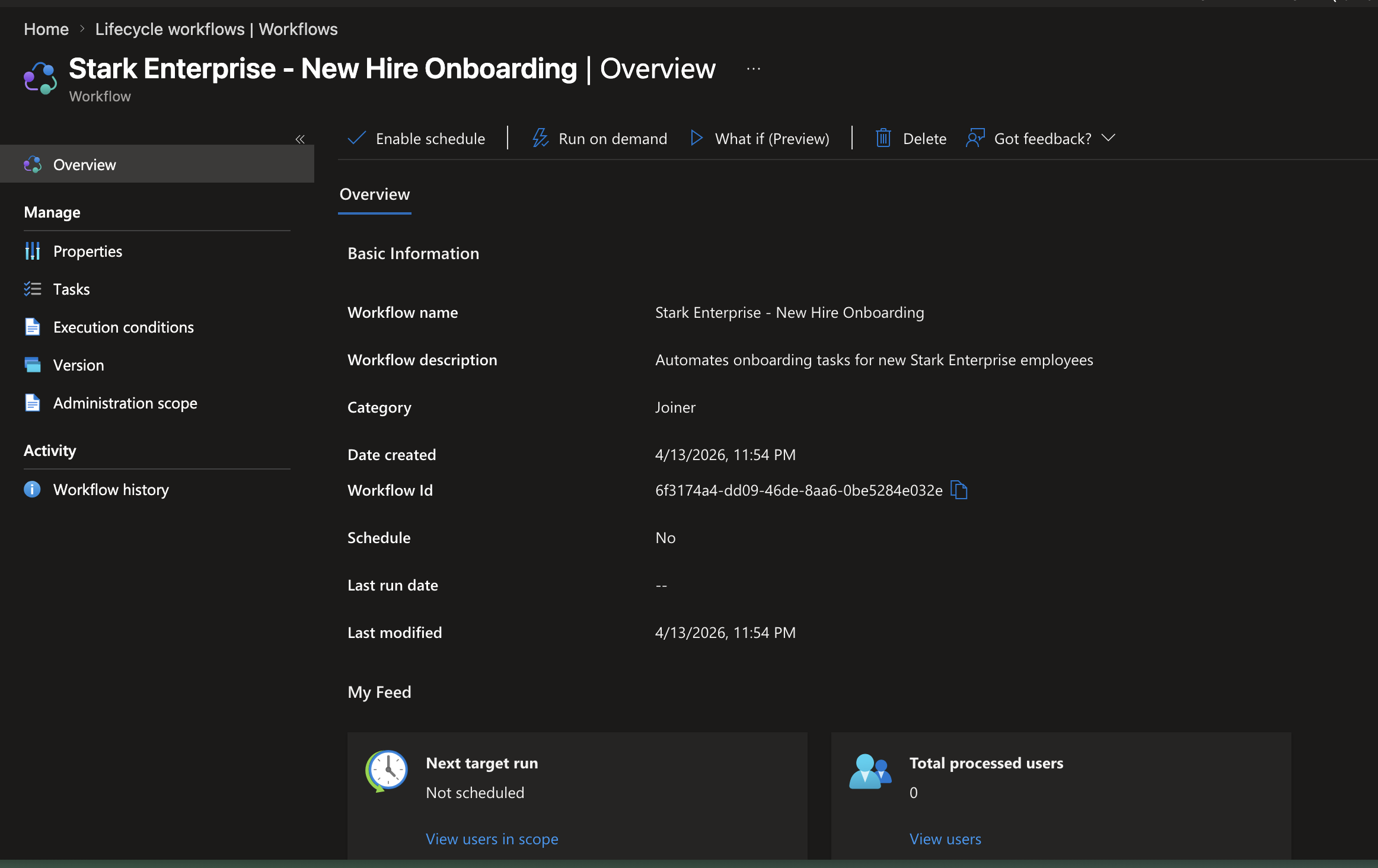Image resolution: width=1378 pixels, height=868 pixels.
Task: Click the Next target run clock icon
Action: [387, 771]
